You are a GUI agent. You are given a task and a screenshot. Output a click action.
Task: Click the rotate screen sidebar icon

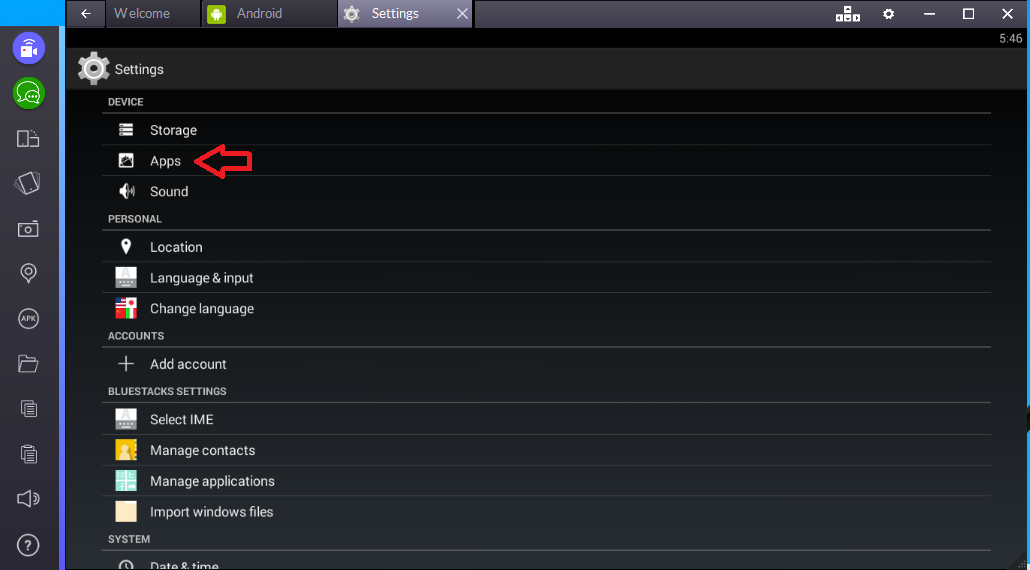[28, 139]
